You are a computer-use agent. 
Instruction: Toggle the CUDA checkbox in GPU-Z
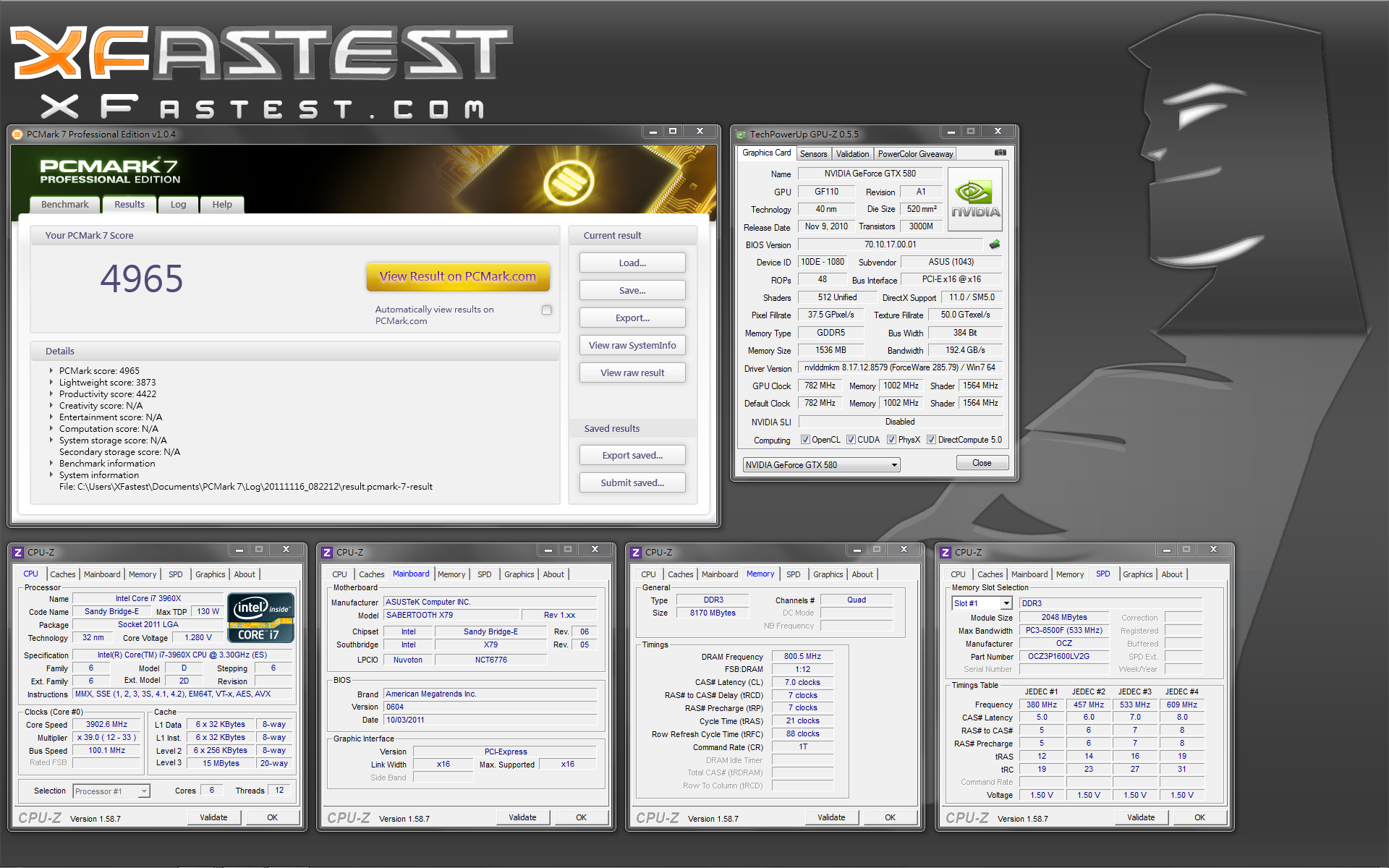click(x=851, y=440)
